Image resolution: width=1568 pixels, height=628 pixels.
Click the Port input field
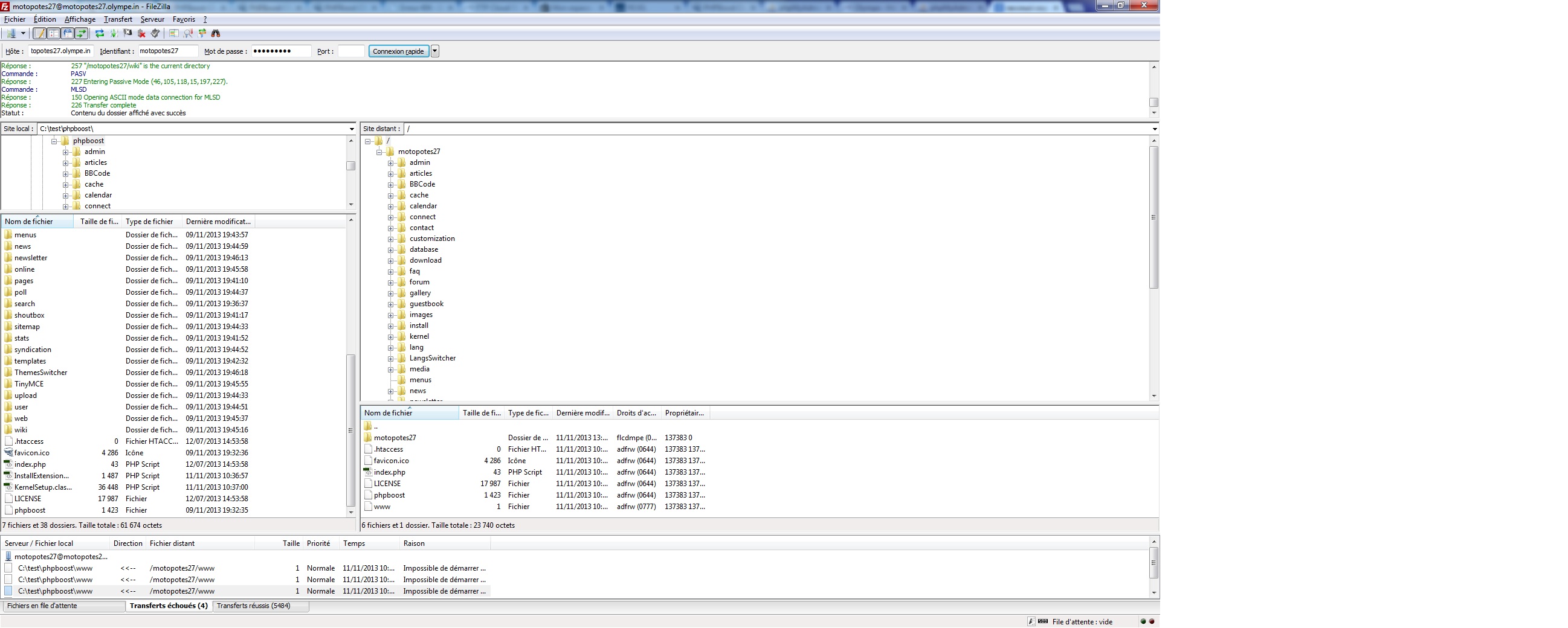(350, 51)
